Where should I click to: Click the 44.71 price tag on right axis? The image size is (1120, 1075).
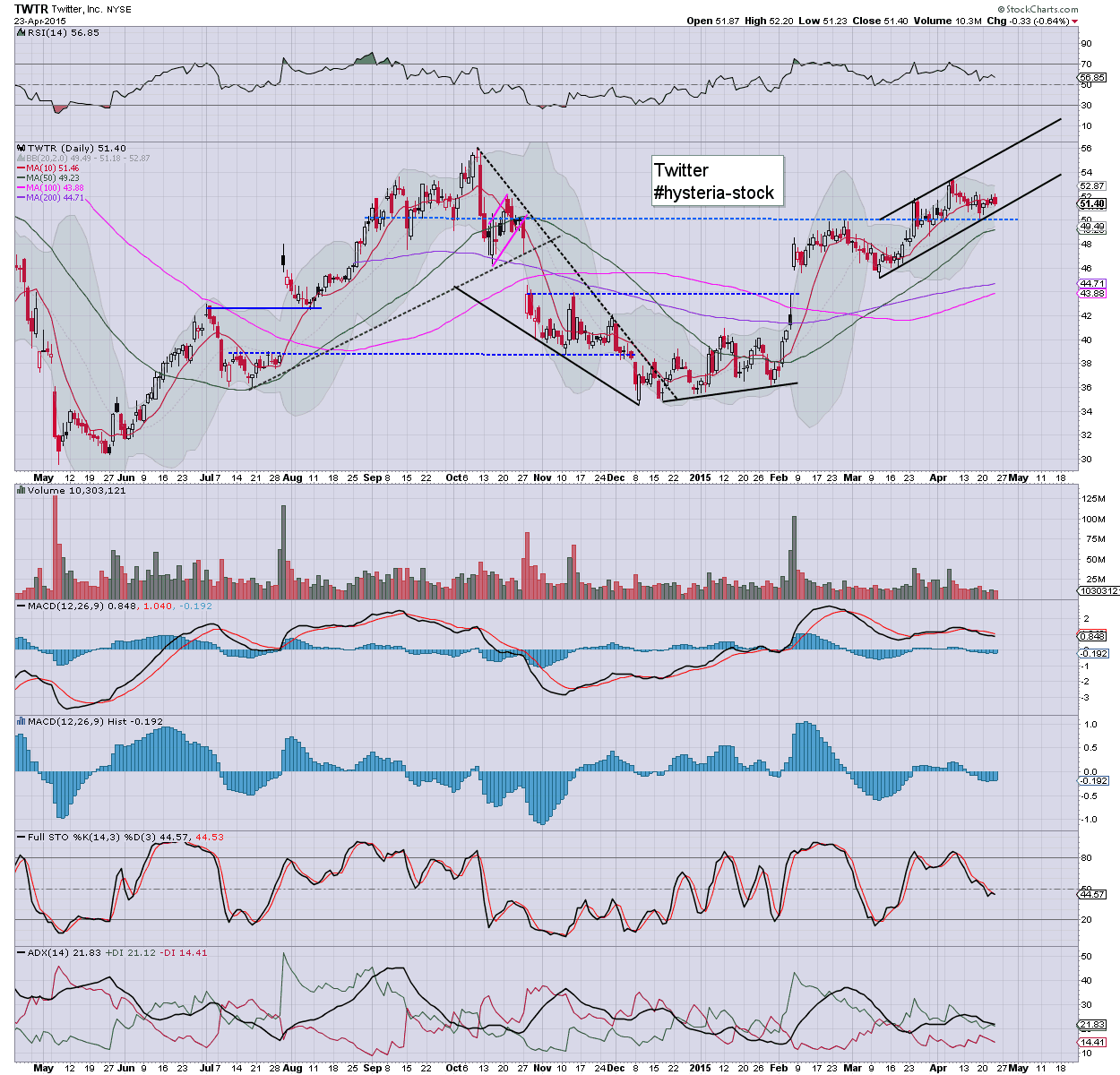(1091, 283)
